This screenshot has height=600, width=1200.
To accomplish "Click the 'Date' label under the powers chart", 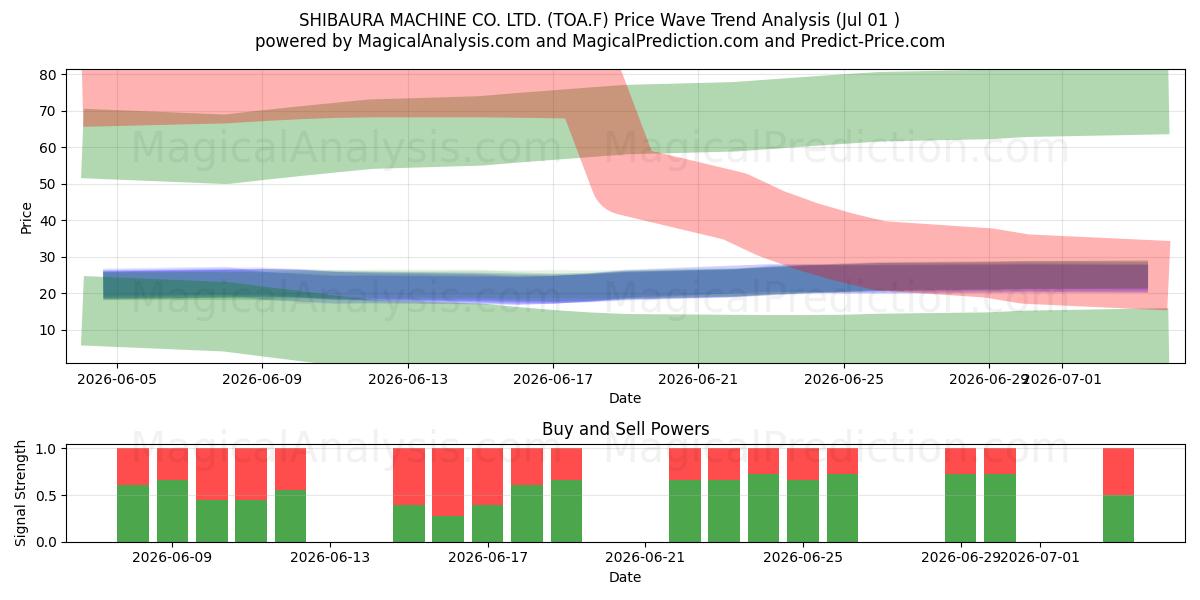I will pyautogui.click(x=625, y=577).
